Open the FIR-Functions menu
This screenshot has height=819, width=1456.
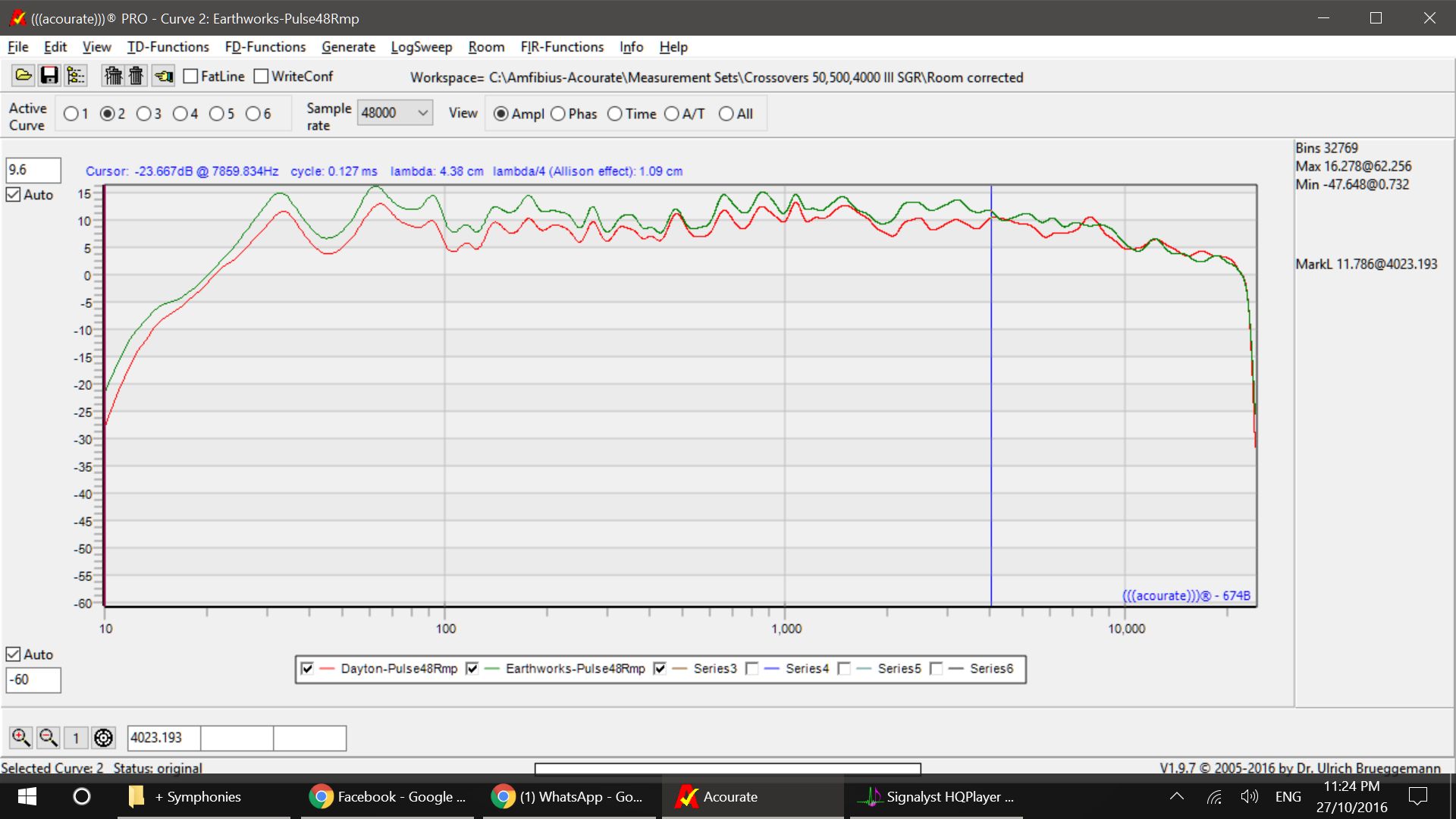562,47
